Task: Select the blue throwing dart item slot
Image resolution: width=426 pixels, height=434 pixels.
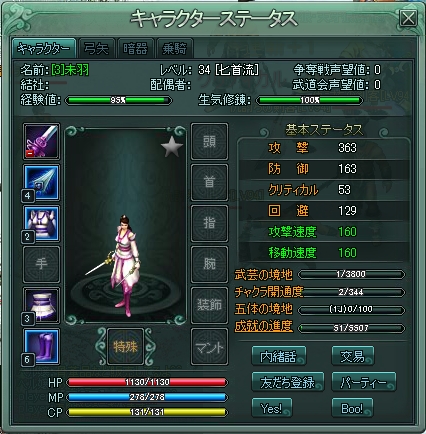Action: [41, 183]
